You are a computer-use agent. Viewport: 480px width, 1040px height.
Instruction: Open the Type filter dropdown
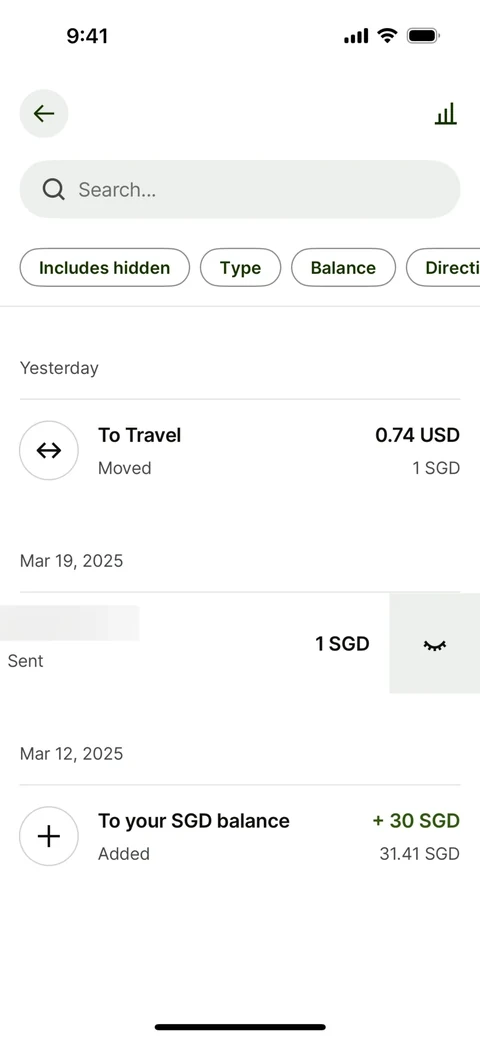point(241,267)
